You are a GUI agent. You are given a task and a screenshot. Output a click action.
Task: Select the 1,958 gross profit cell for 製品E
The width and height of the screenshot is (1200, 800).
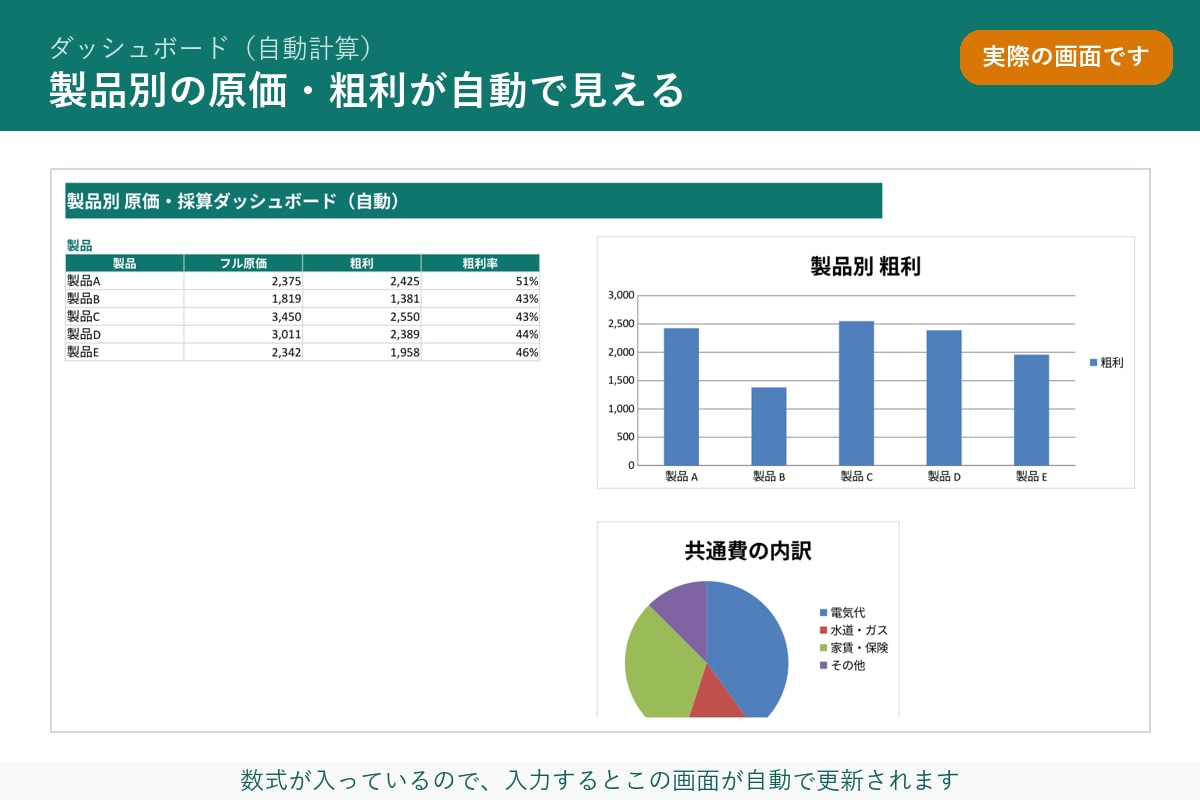362,352
